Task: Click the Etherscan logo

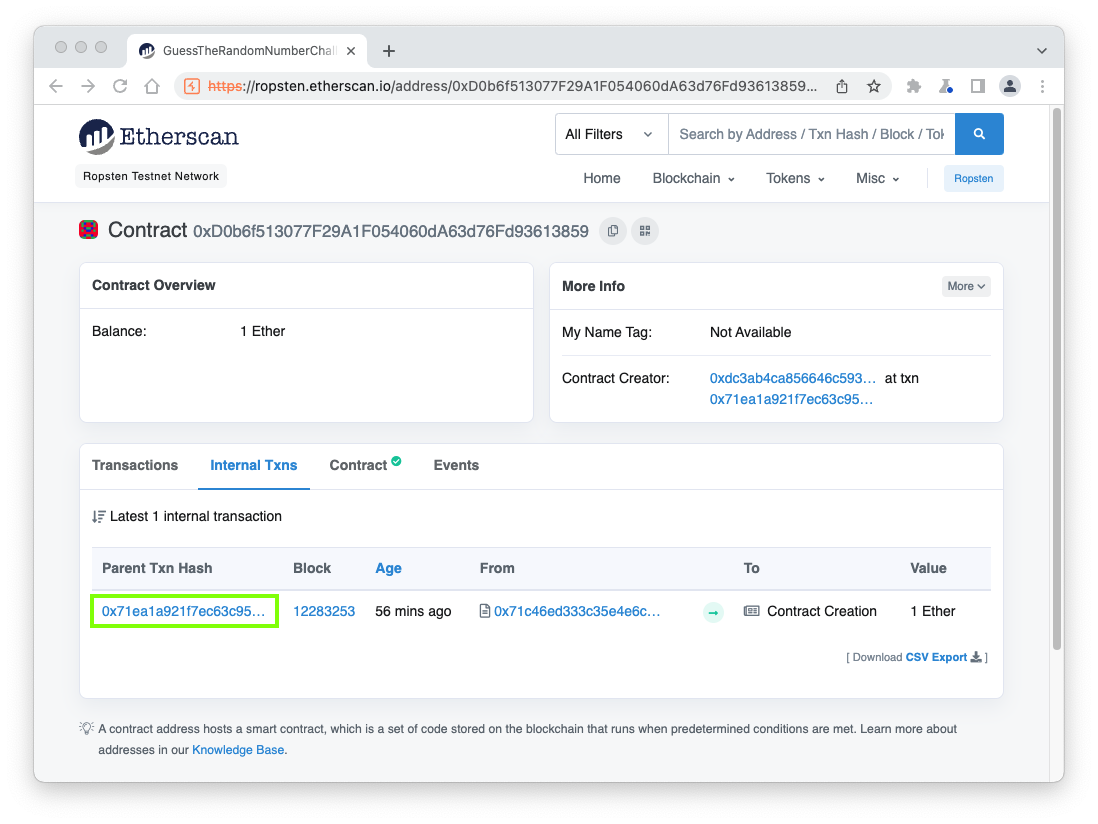Action: tap(159, 137)
